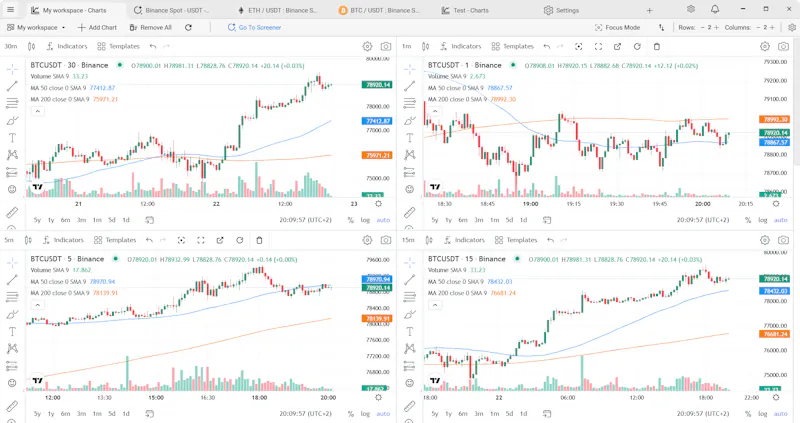Image resolution: width=800 pixels, height=423 pixels.
Task: Pop out top-right chart to new window
Action: coord(618,46)
